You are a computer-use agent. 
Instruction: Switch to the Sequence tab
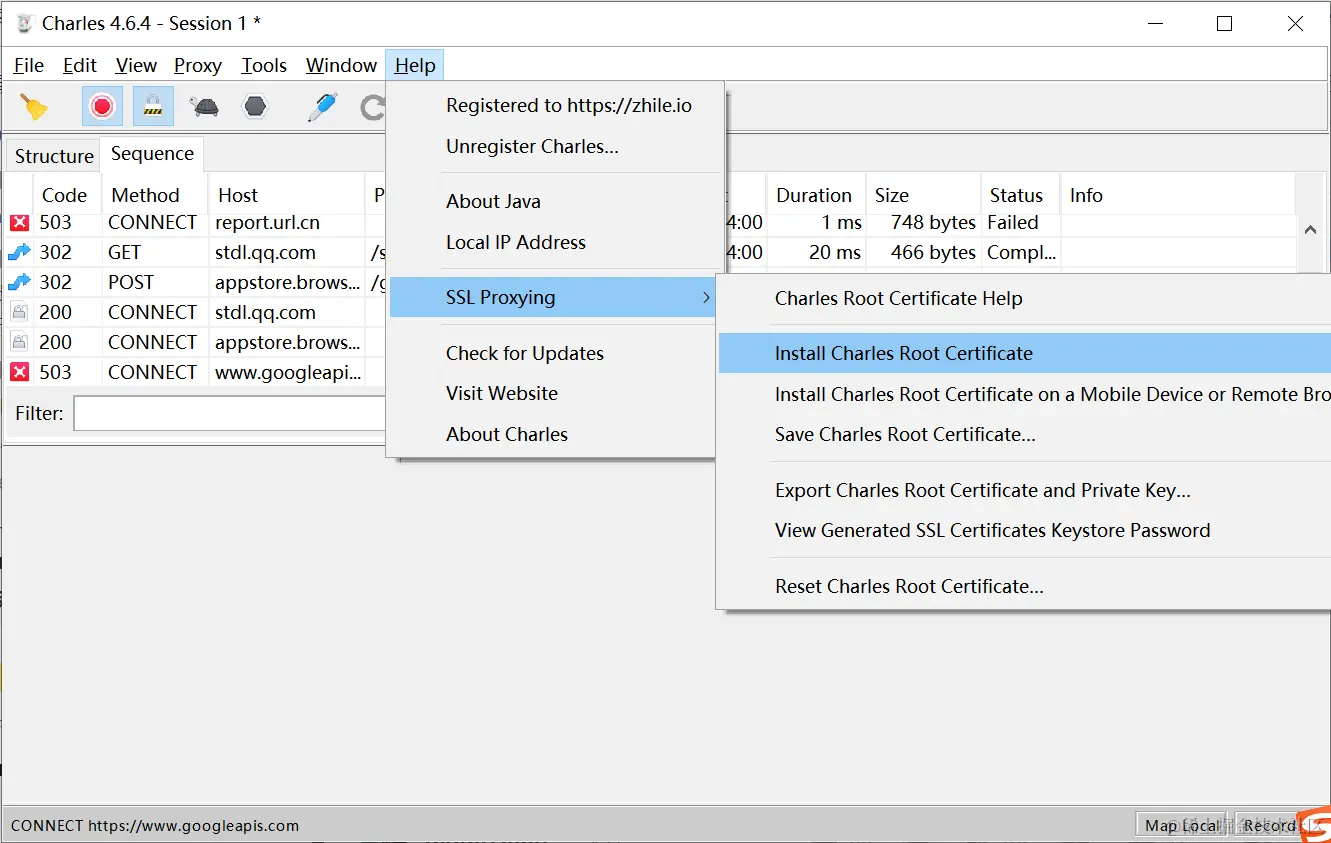click(x=152, y=154)
